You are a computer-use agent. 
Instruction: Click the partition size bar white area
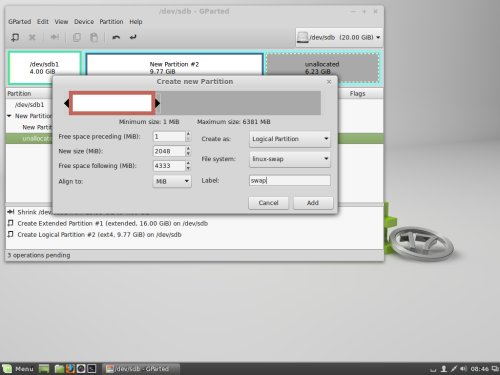112,103
